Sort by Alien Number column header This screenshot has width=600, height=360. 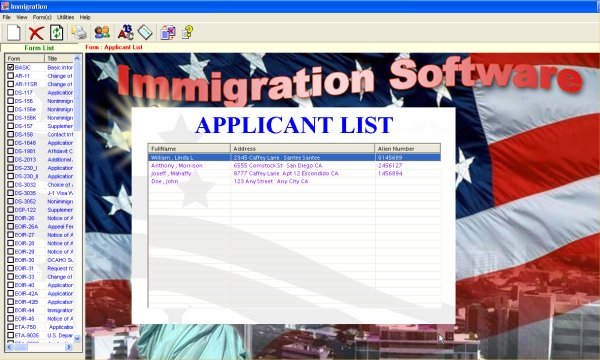408,148
